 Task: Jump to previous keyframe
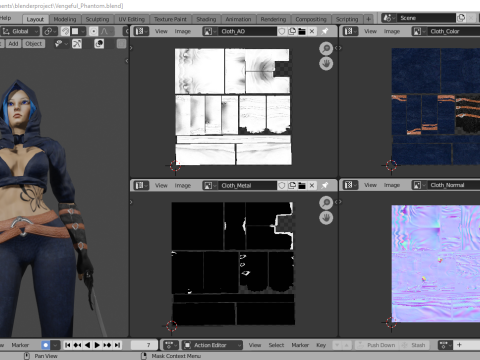77,345
